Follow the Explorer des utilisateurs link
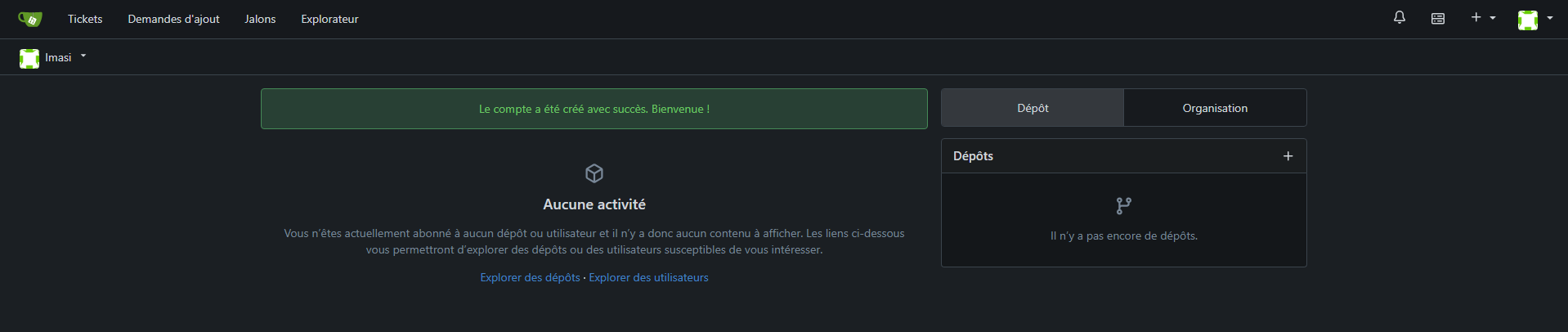1568x332 pixels. click(648, 277)
